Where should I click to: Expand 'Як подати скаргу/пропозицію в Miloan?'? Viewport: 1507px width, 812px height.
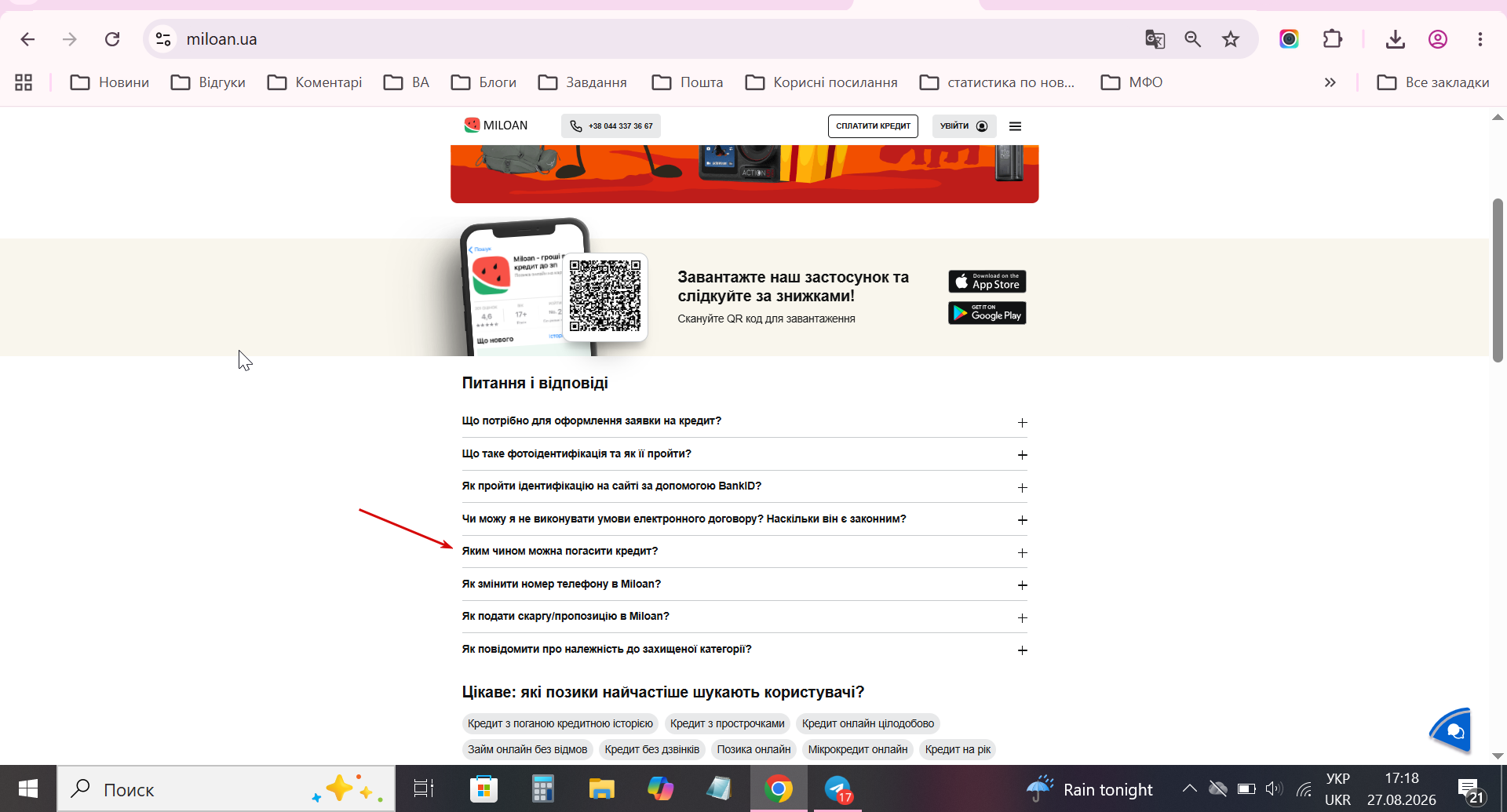(x=744, y=617)
